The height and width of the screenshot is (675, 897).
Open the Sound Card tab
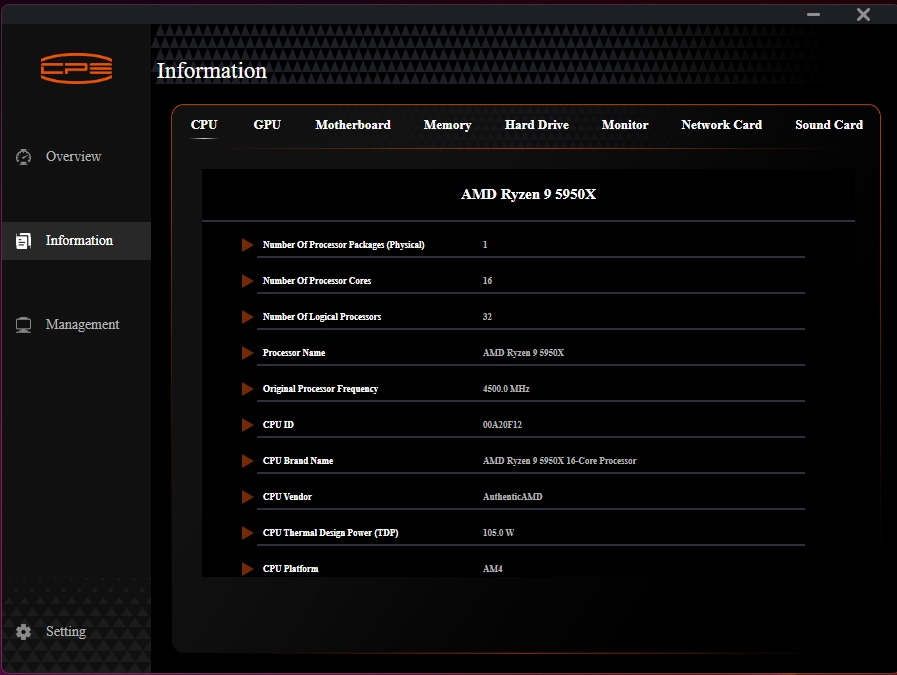pos(829,125)
